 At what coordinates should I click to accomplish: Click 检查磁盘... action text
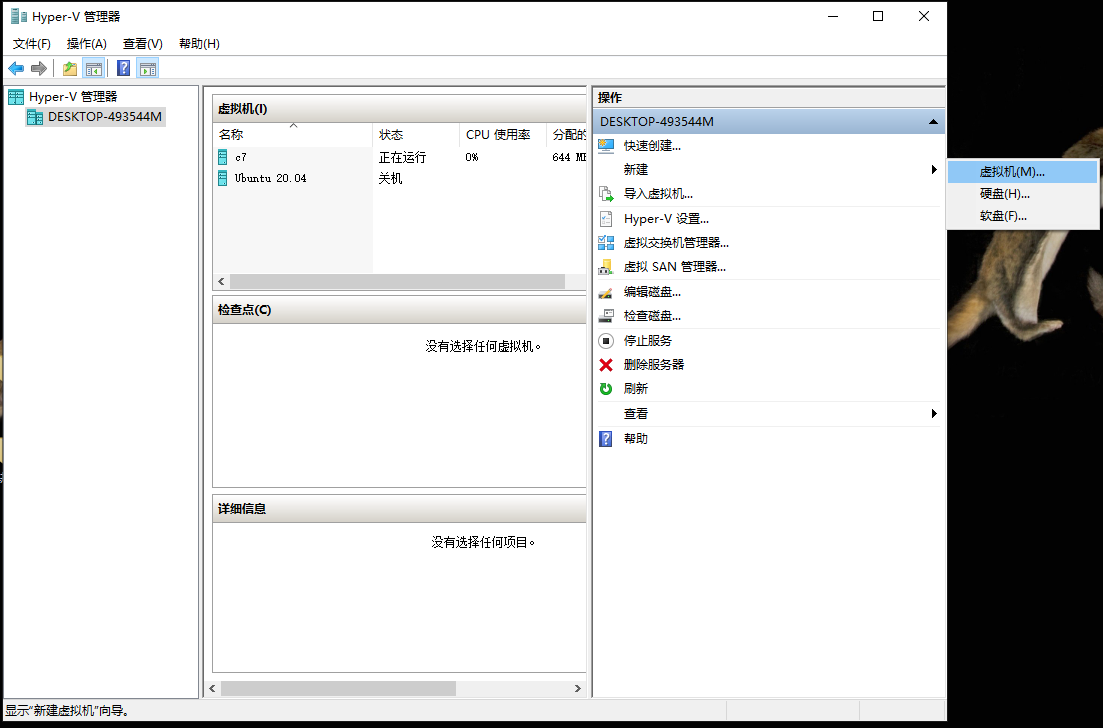(652, 317)
